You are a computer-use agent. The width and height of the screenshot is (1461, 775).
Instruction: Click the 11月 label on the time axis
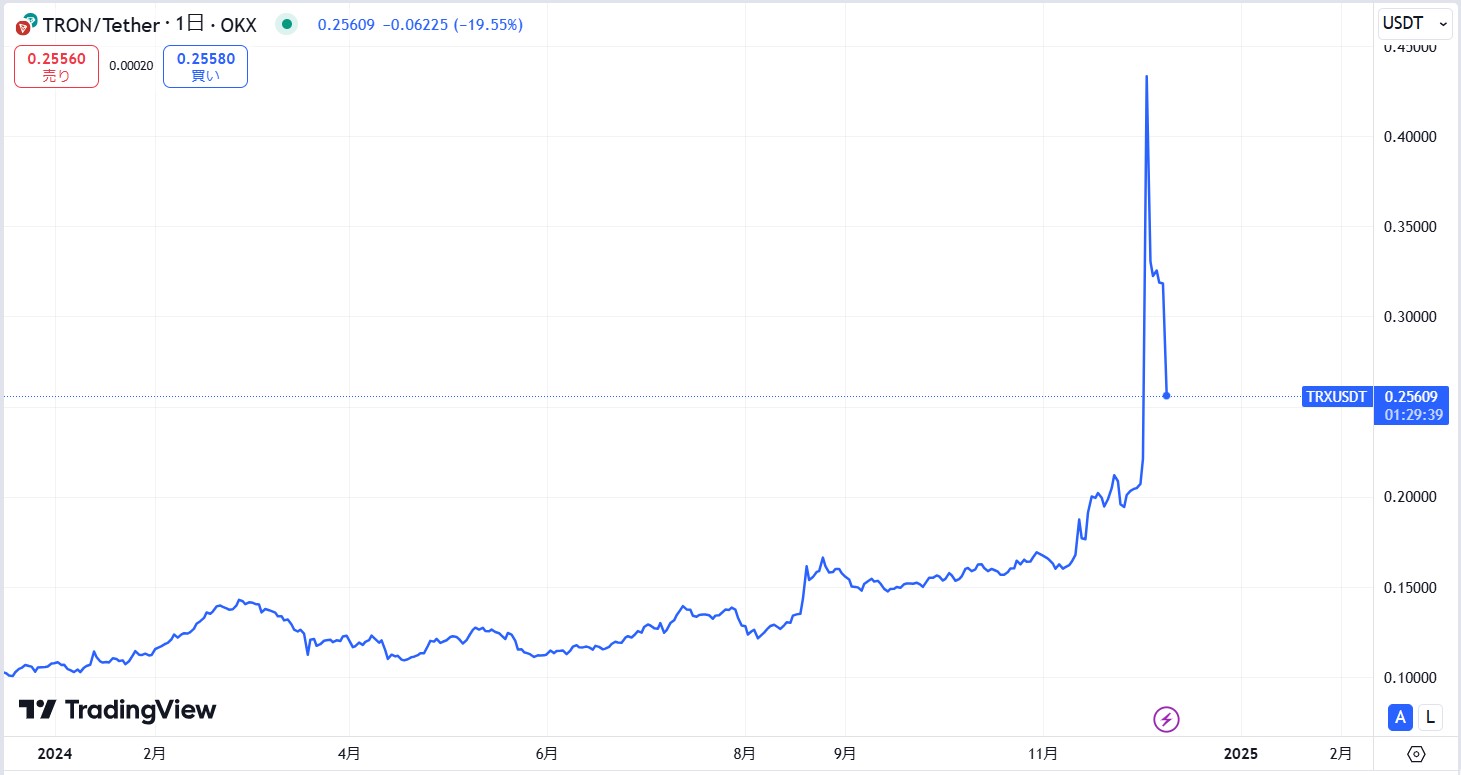coord(1043,753)
